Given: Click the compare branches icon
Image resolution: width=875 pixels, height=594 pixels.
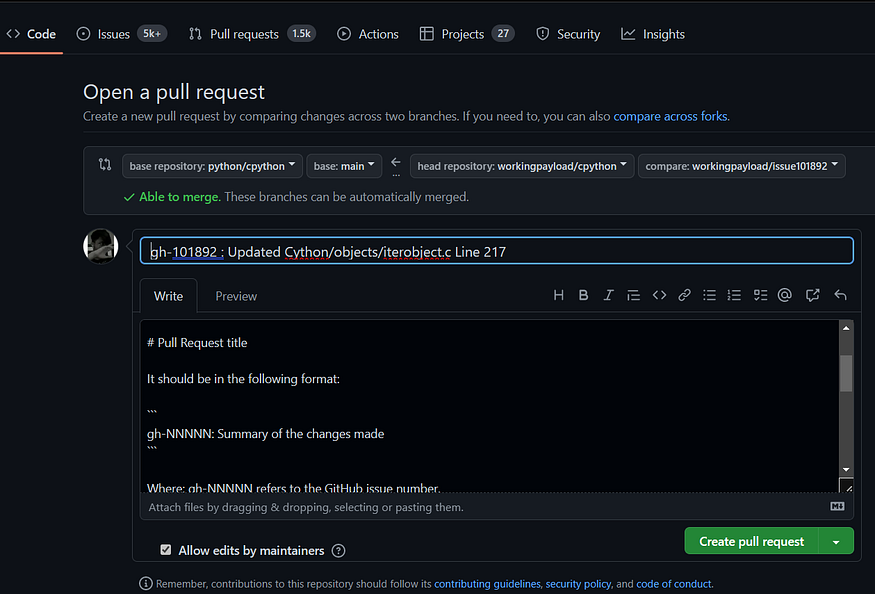Looking at the screenshot, I should [104, 165].
